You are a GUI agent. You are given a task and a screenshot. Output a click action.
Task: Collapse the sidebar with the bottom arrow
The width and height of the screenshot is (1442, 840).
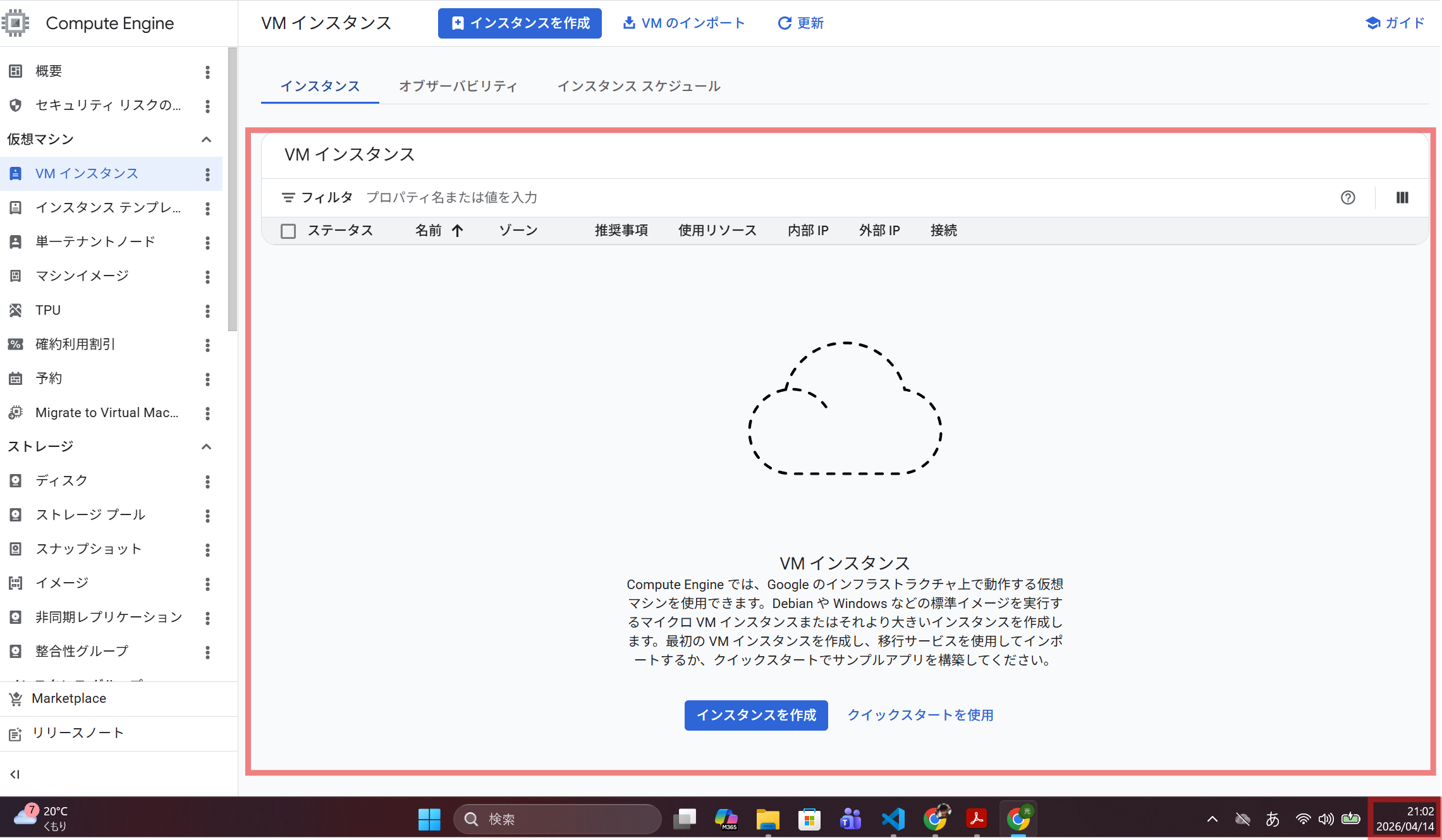pos(15,774)
